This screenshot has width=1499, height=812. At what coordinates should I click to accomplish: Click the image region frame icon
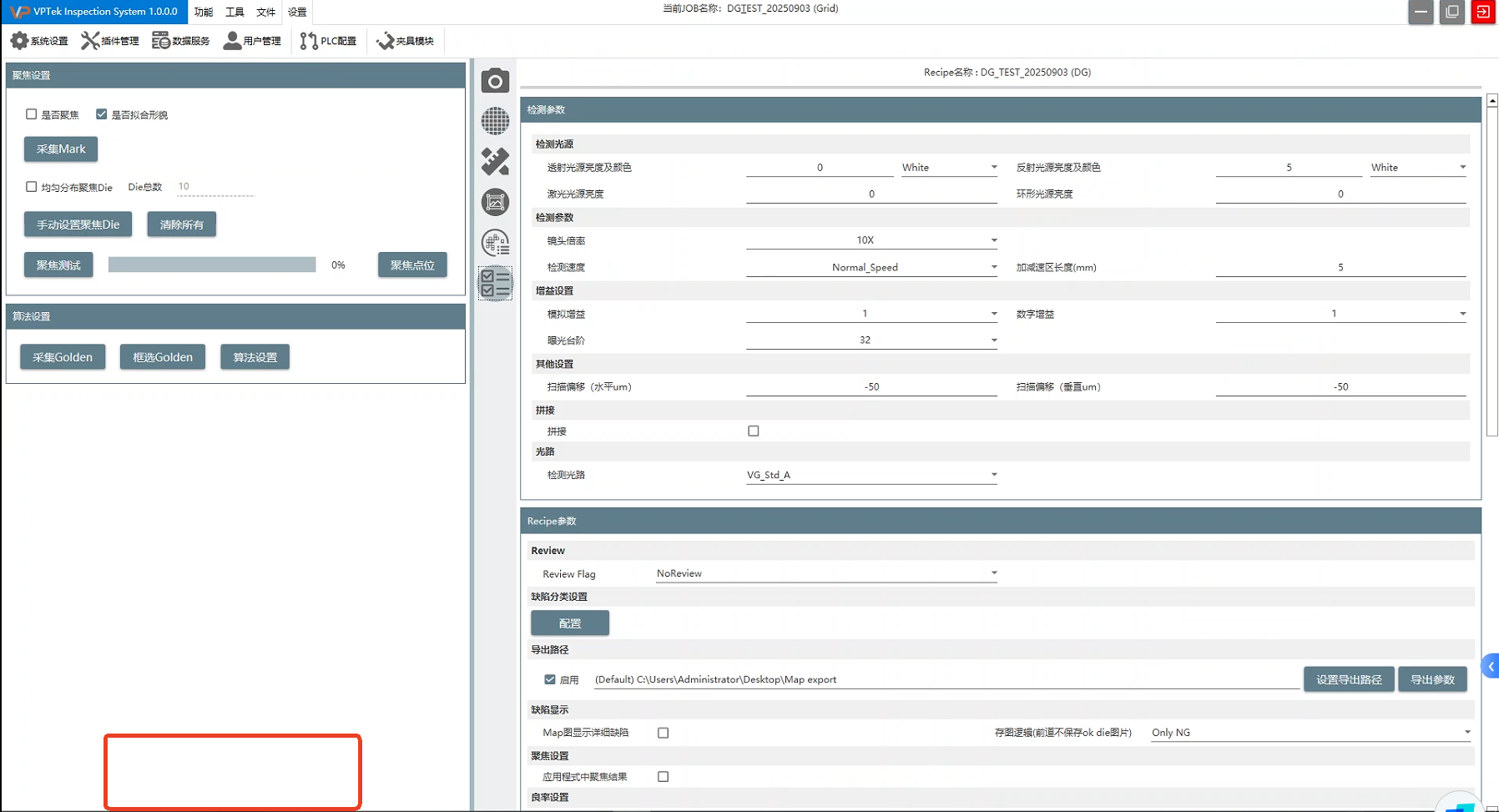[x=495, y=202]
